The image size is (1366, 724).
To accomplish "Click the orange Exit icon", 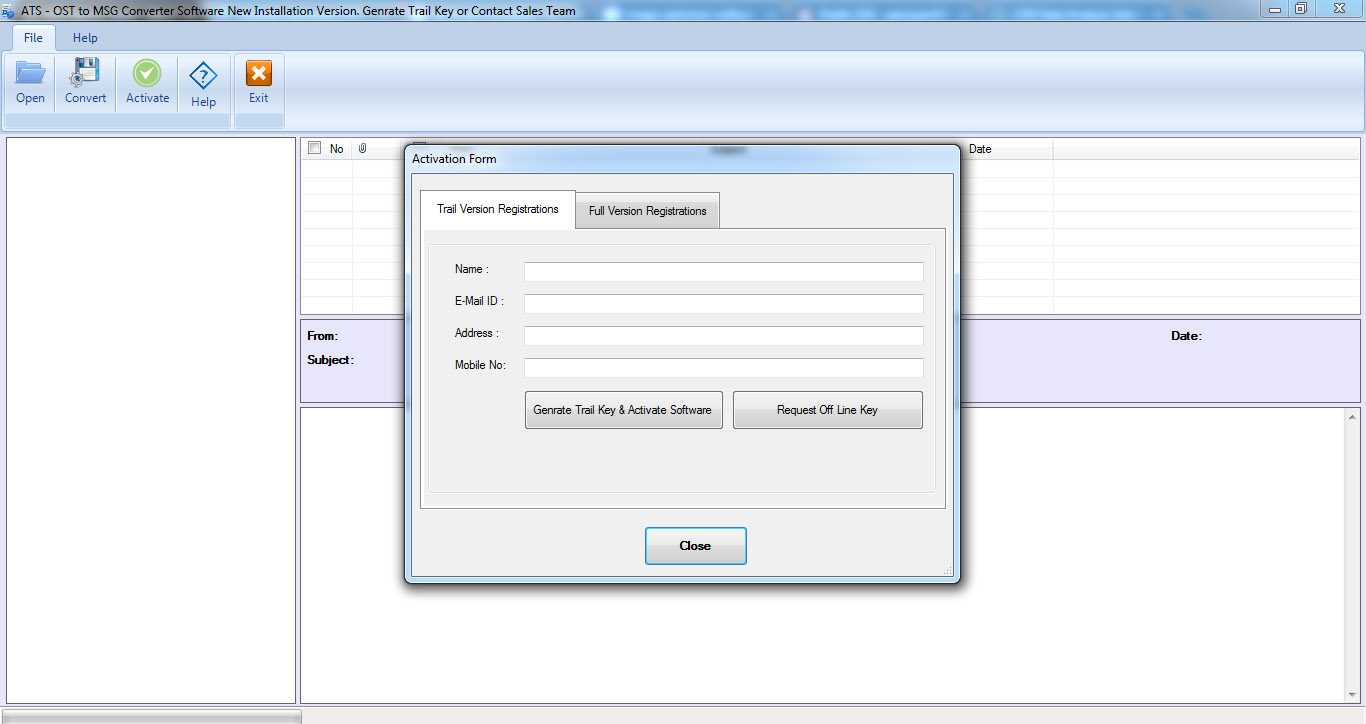I will pos(259,74).
